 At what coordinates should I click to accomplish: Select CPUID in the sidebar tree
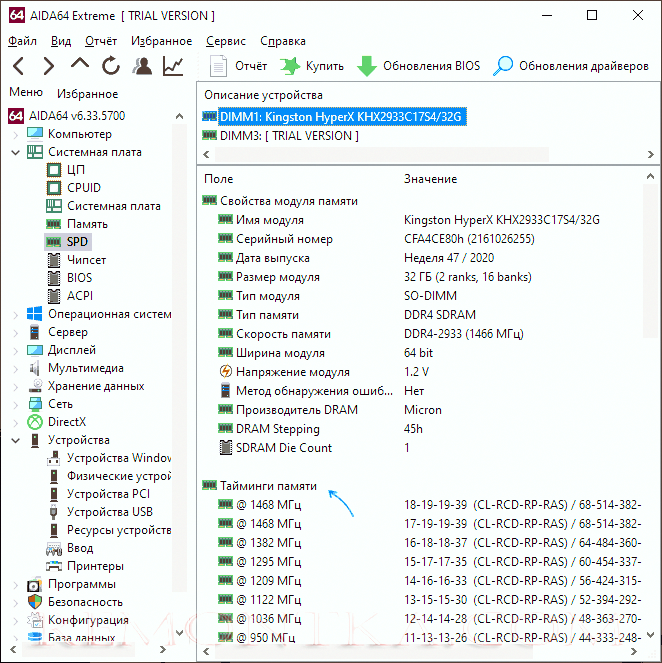[x=83, y=188]
